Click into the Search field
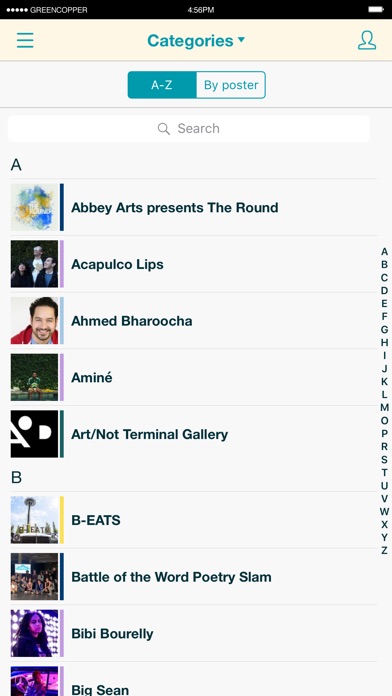392x696 pixels. [189, 129]
